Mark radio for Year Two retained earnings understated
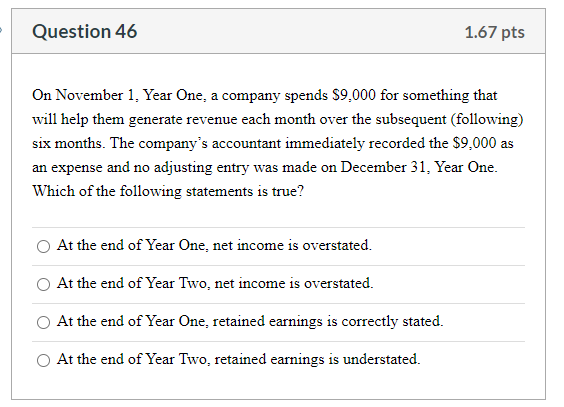Viewport: 564px width, 407px height. point(44,360)
